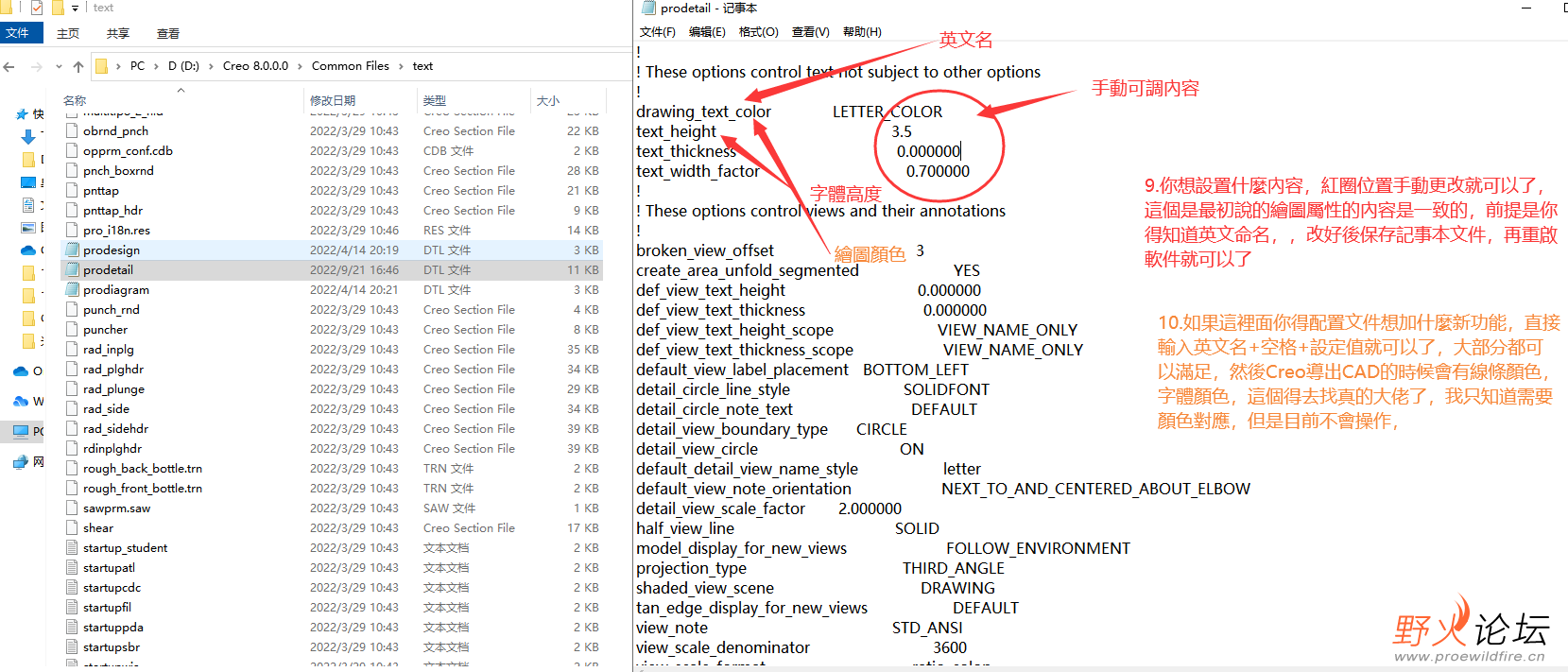Click the file icon of sawprm.saw

(x=72, y=508)
